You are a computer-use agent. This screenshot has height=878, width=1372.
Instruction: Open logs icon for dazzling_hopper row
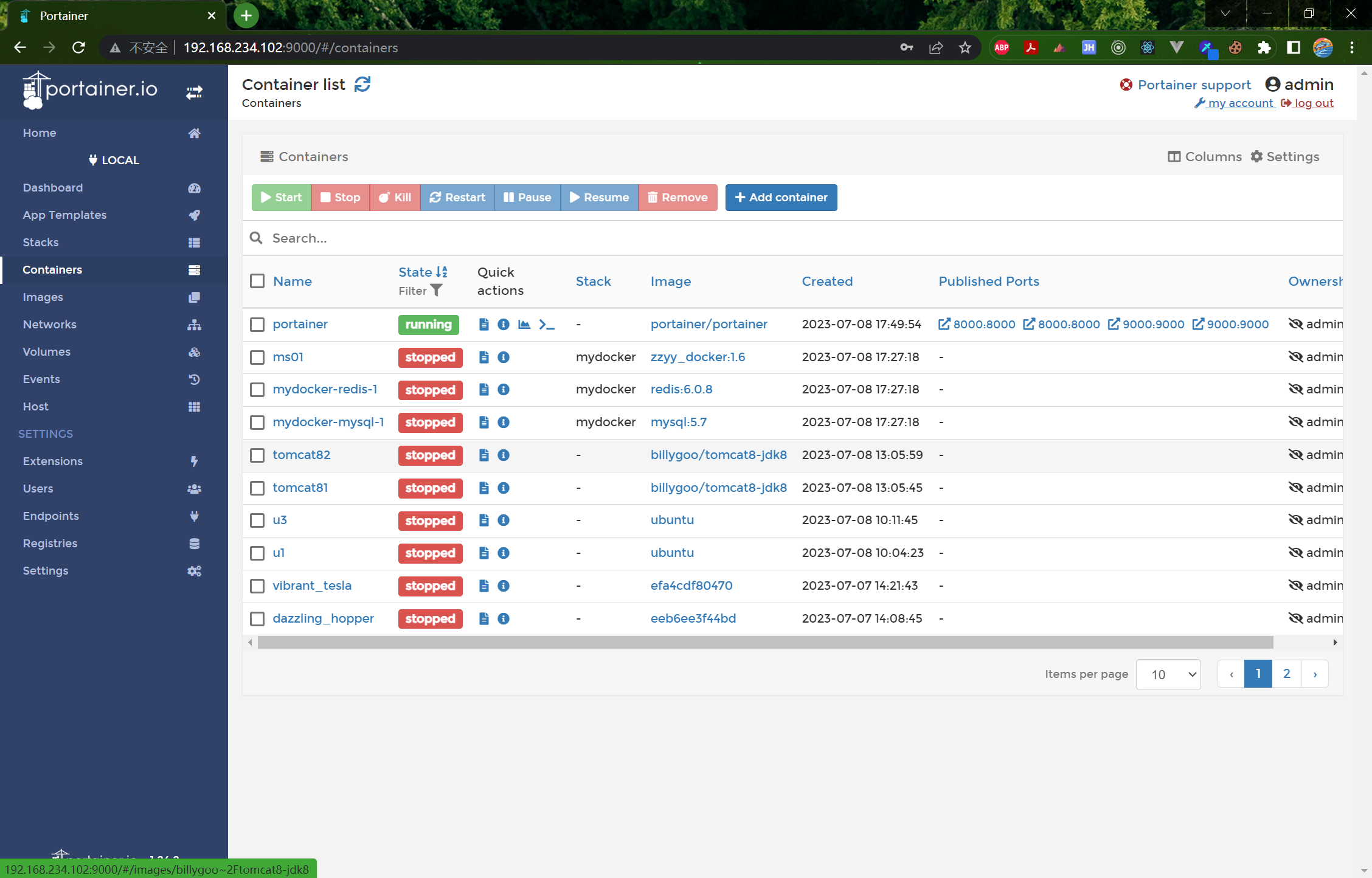tap(484, 618)
